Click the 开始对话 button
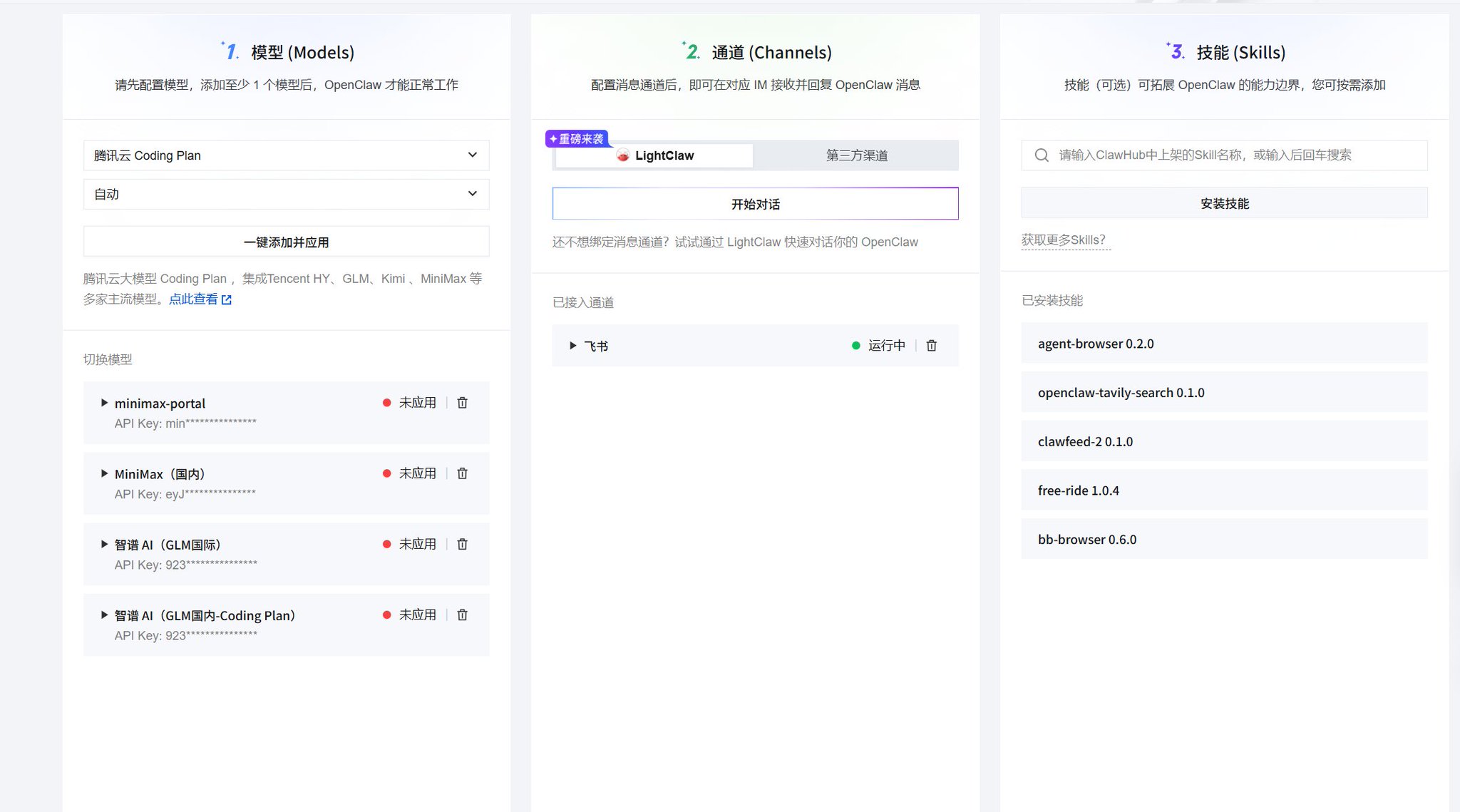 756,204
